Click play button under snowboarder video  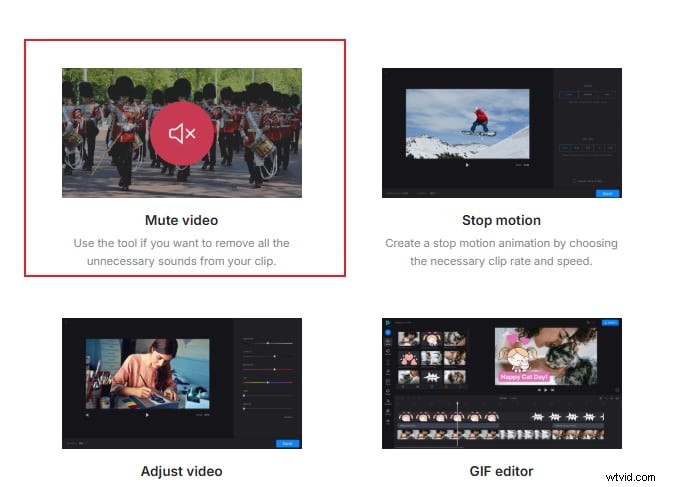pyautogui.click(x=467, y=164)
